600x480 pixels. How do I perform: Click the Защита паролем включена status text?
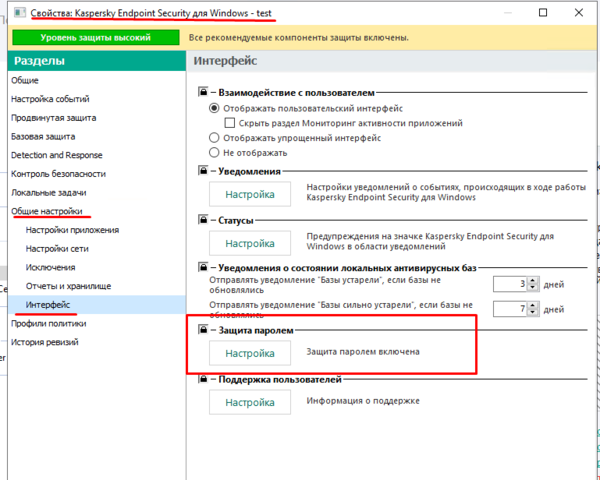click(363, 352)
